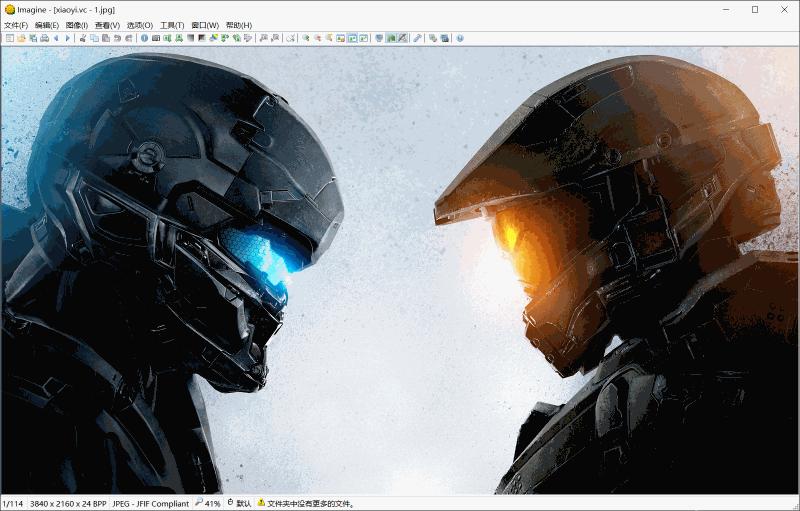Click the open file folder icon
This screenshot has width=800, height=511.
[20, 38]
